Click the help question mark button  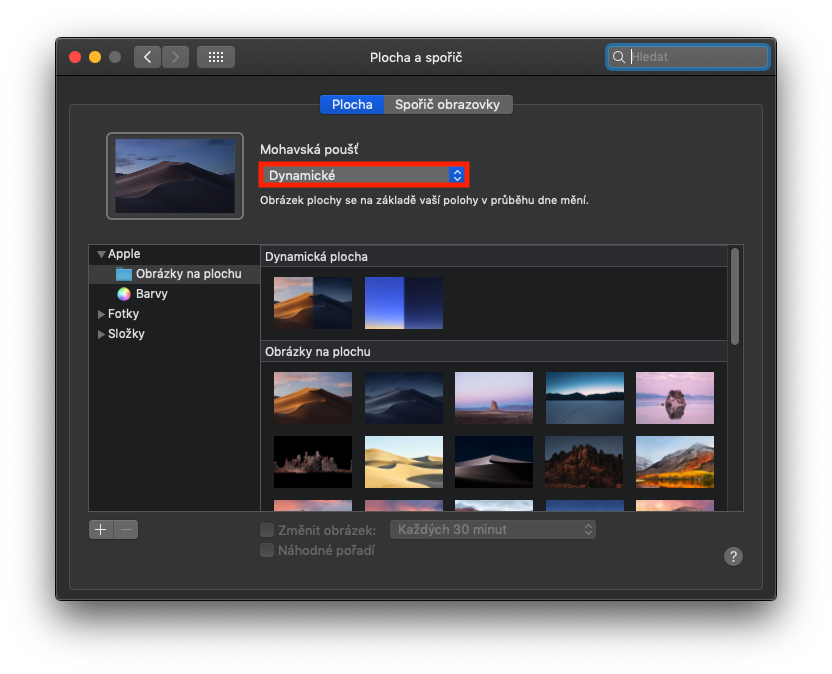point(733,557)
